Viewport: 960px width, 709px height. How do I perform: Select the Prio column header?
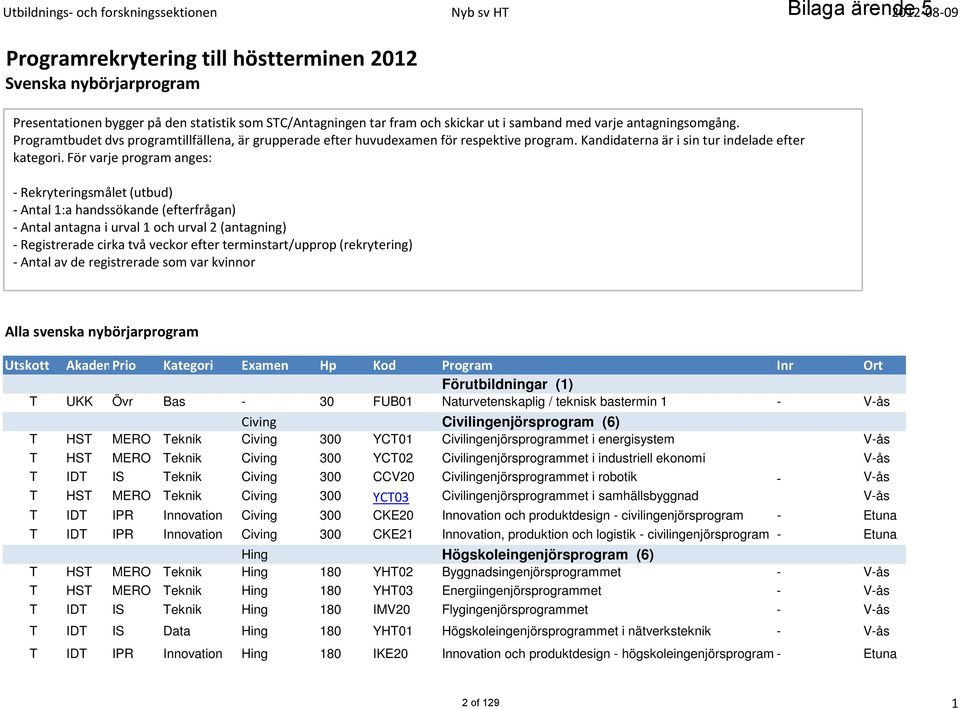click(x=124, y=366)
